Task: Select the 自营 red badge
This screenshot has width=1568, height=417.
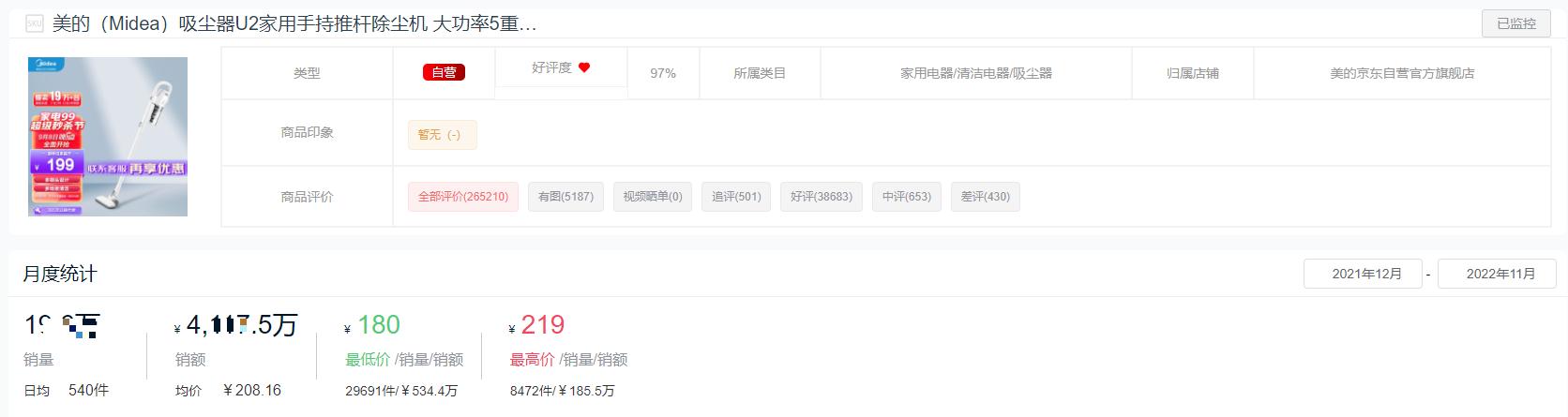Action: tap(444, 72)
